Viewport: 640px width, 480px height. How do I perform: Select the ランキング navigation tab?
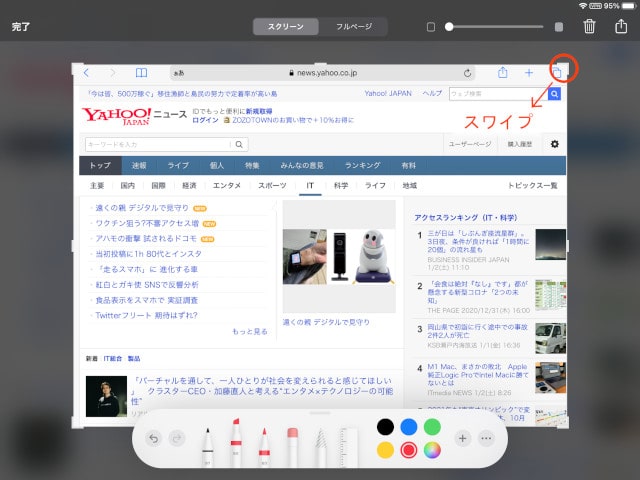[x=363, y=165]
